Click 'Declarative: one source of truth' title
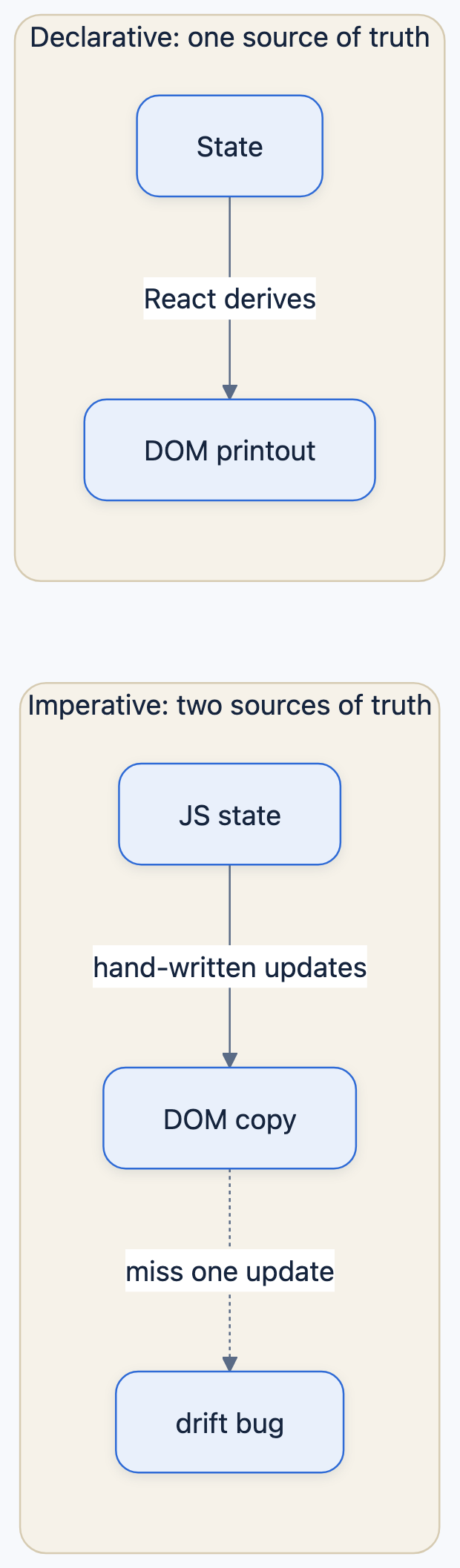460x1568 pixels. pos(229,37)
